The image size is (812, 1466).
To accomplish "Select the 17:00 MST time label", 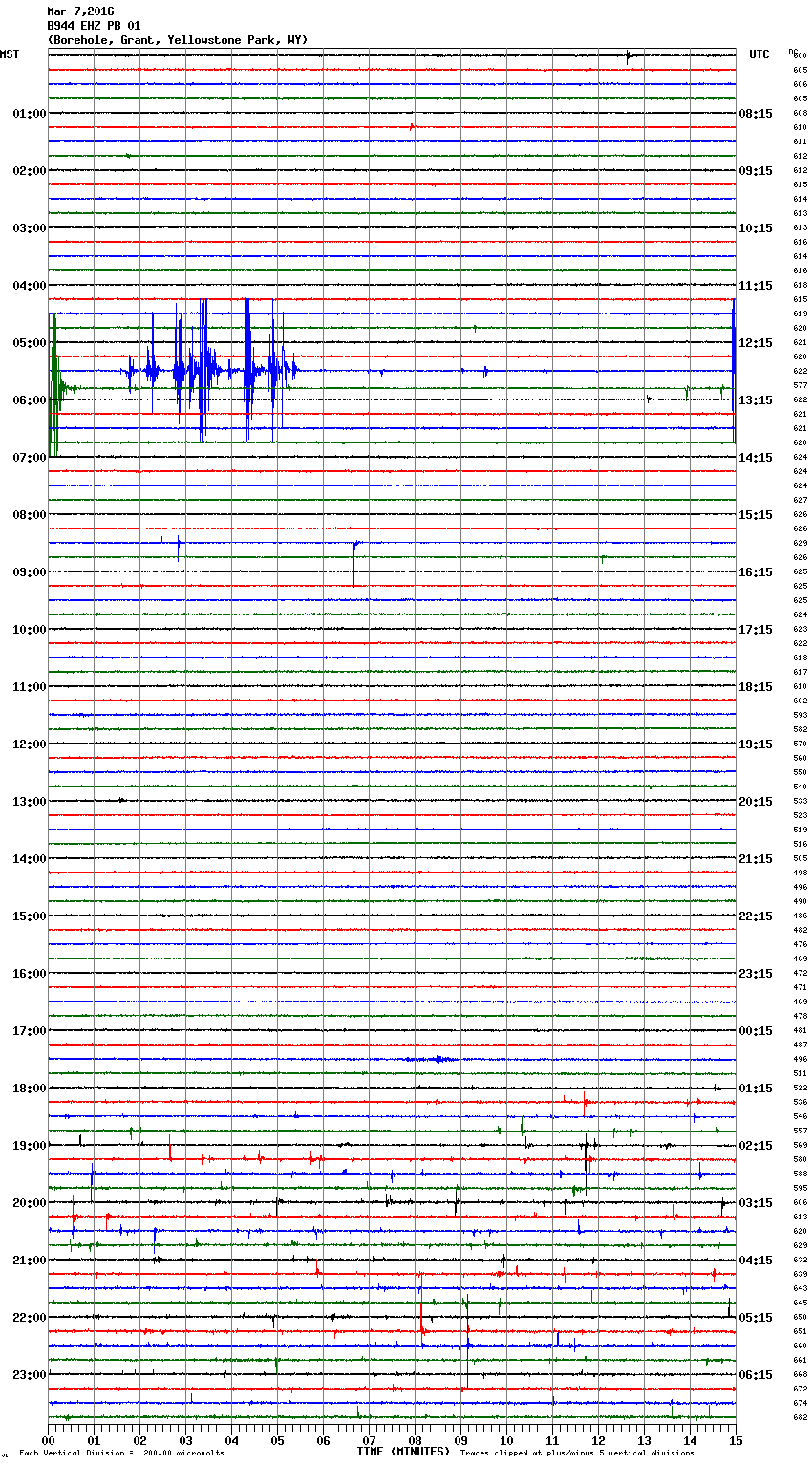I will pos(30,1031).
